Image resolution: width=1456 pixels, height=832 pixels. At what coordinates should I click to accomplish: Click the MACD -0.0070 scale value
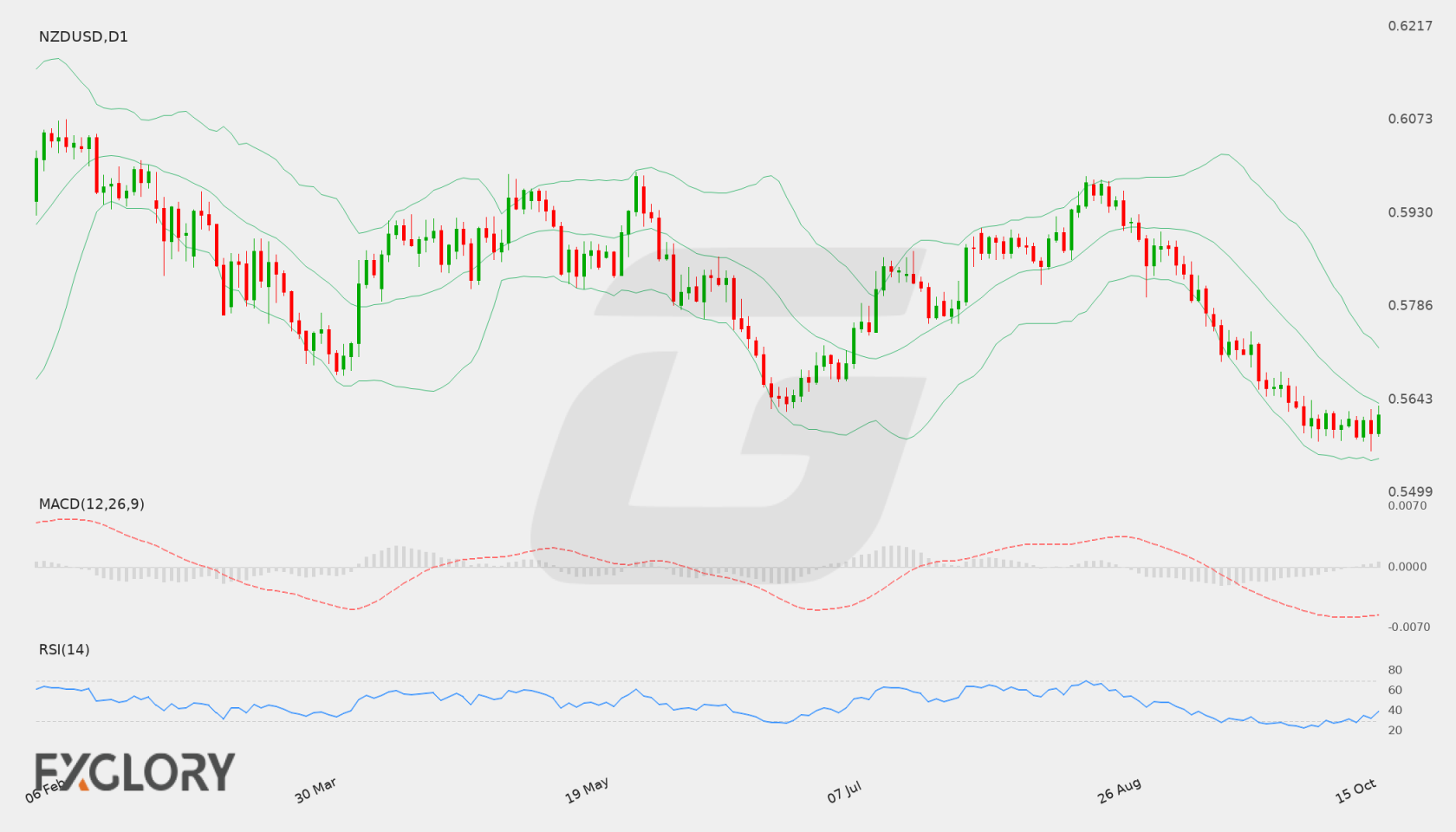1409,627
